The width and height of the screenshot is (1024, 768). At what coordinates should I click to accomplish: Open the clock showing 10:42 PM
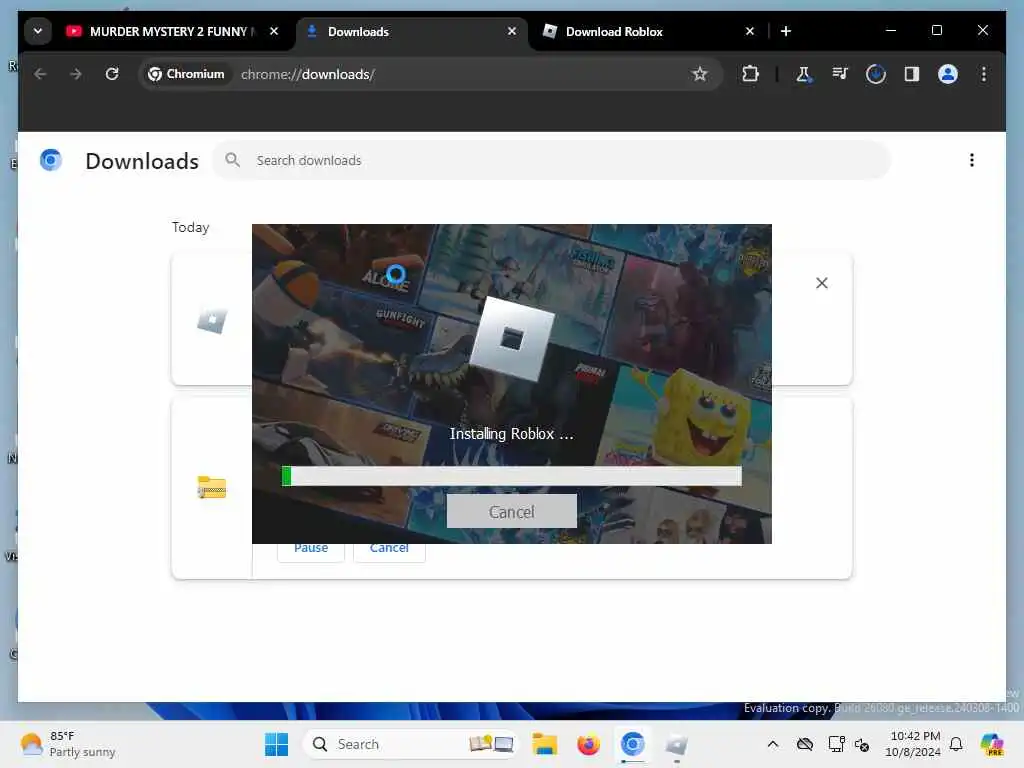coord(913,744)
